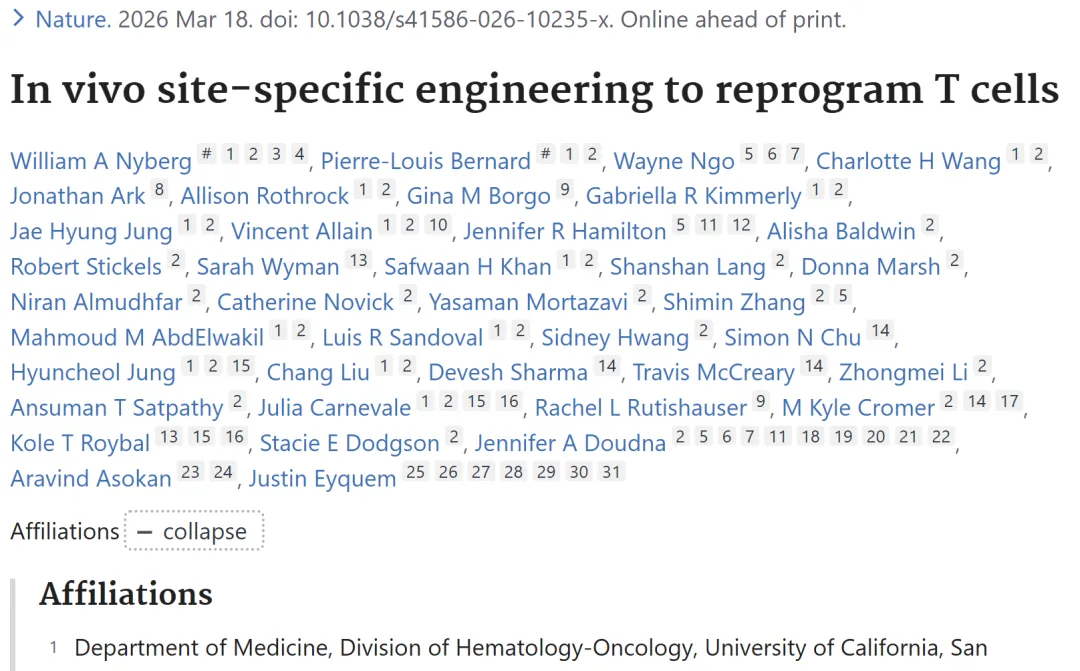
Task: Open Kole T Roybal author link
Action: click(x=80, y=443)
